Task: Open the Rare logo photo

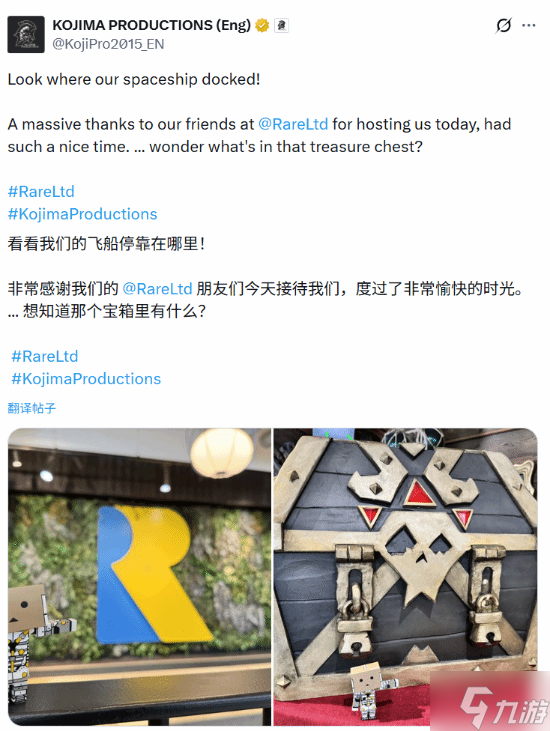Action: click(139, 577)
